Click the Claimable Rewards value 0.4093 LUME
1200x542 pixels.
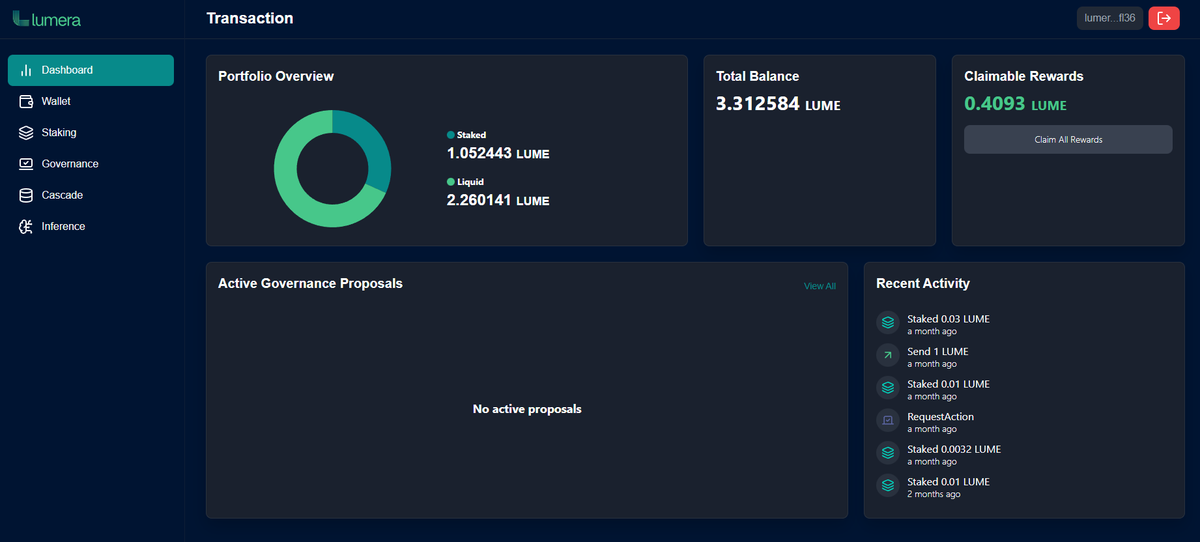1015,103
